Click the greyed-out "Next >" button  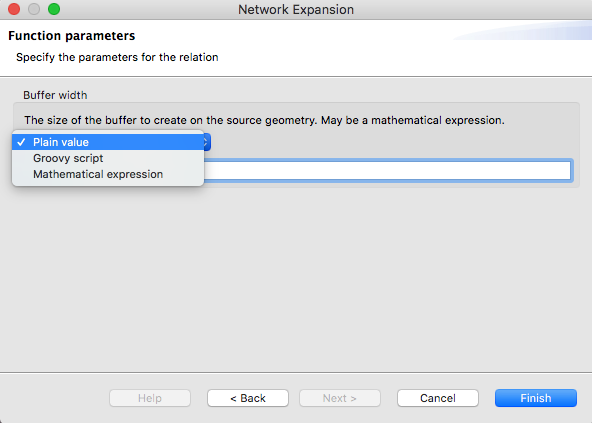(340, 398)
